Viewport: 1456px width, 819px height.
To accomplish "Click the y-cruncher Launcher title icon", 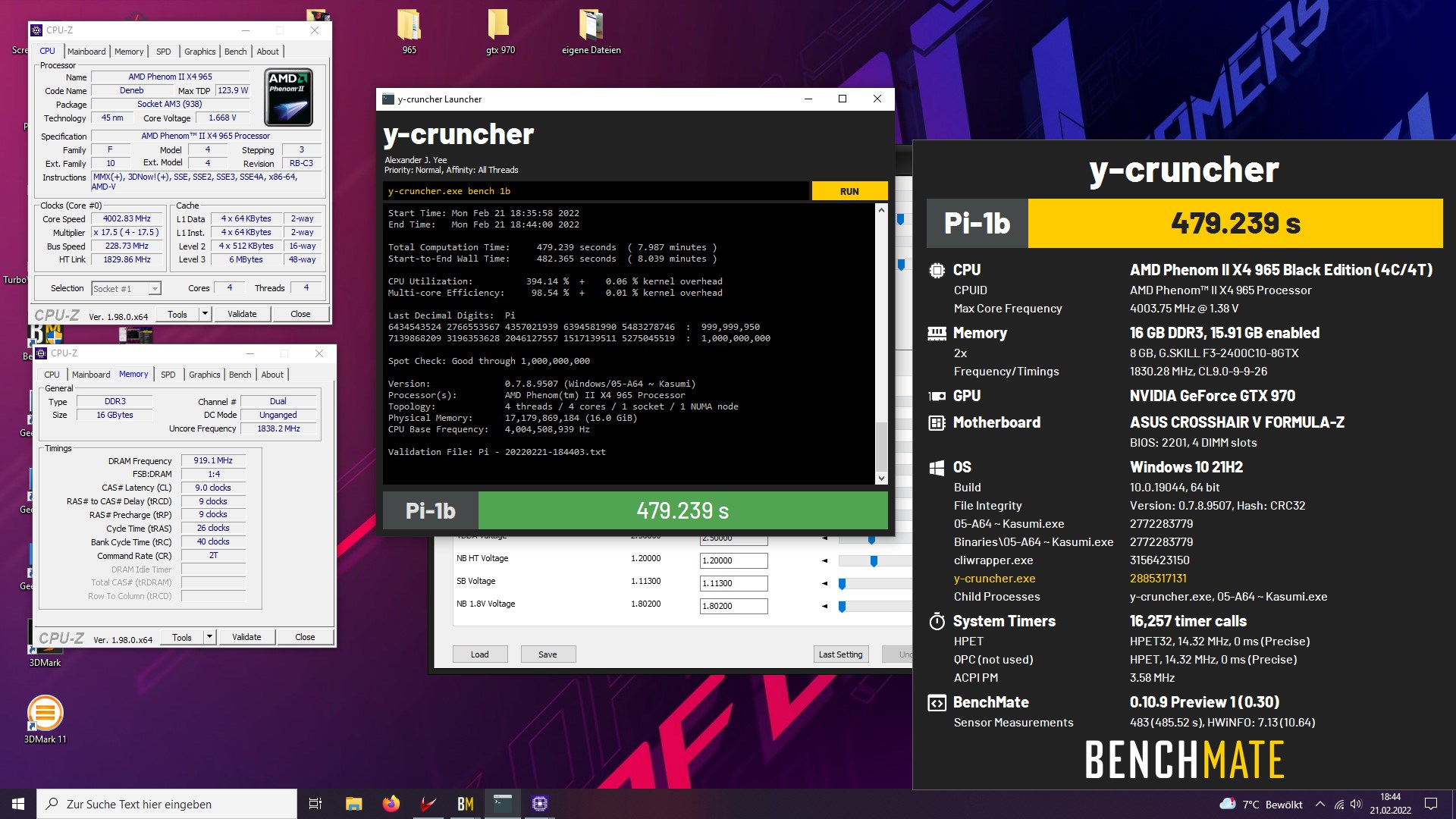I will (x=388, y=99).
